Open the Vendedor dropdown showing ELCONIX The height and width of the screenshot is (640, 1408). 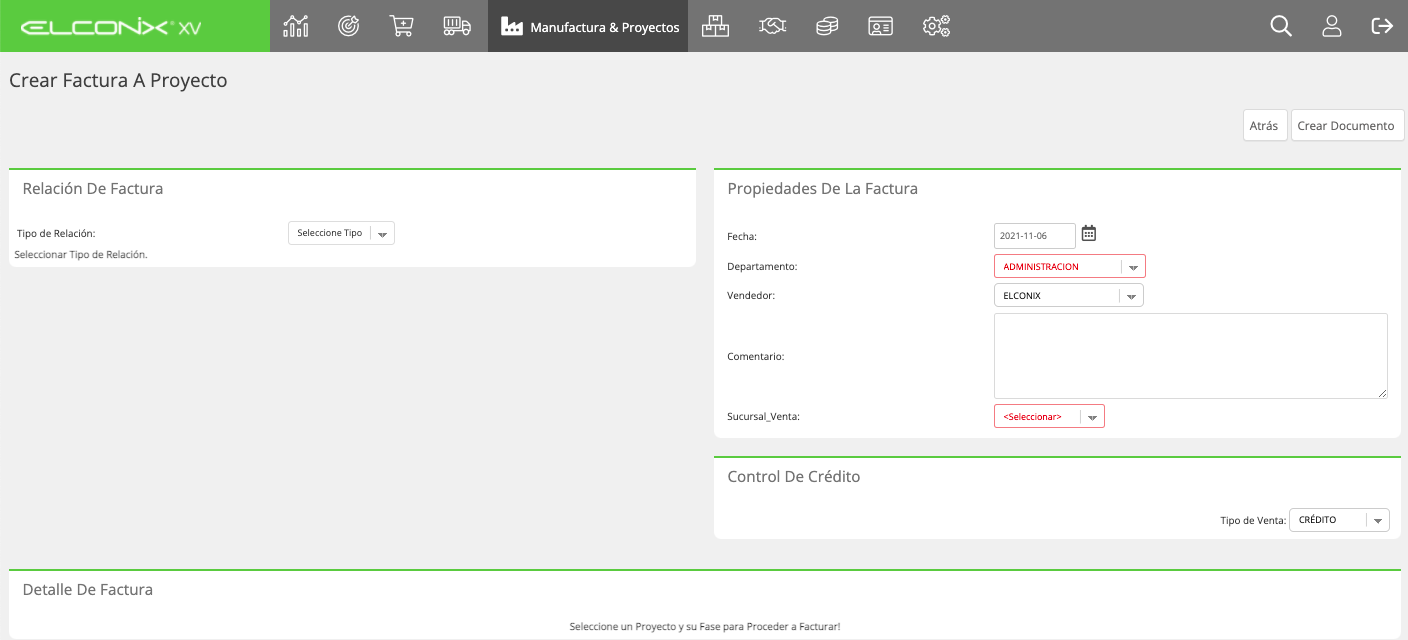pos(1069,295)
